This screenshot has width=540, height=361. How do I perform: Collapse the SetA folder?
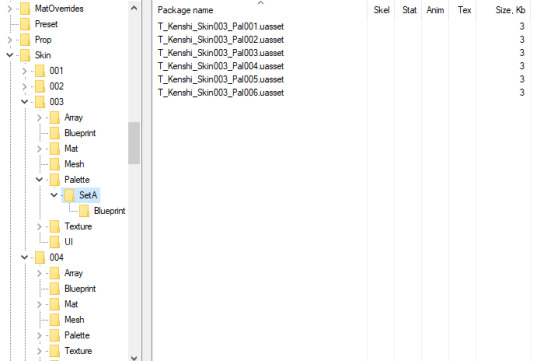(x=54, y=195)
